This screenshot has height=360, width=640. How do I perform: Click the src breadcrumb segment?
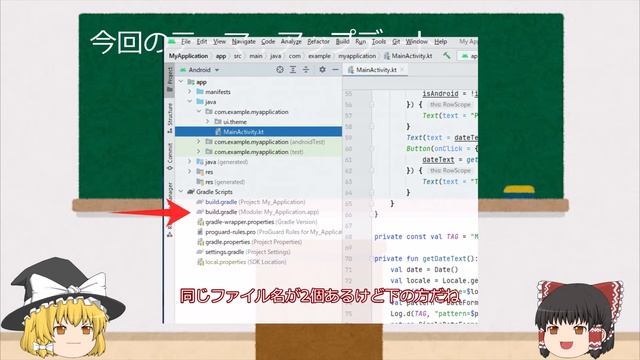coord(238,56)
